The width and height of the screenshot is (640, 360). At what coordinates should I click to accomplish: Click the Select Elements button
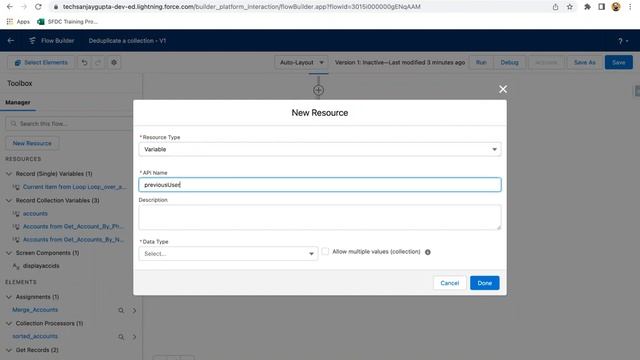tap(41, 62)
